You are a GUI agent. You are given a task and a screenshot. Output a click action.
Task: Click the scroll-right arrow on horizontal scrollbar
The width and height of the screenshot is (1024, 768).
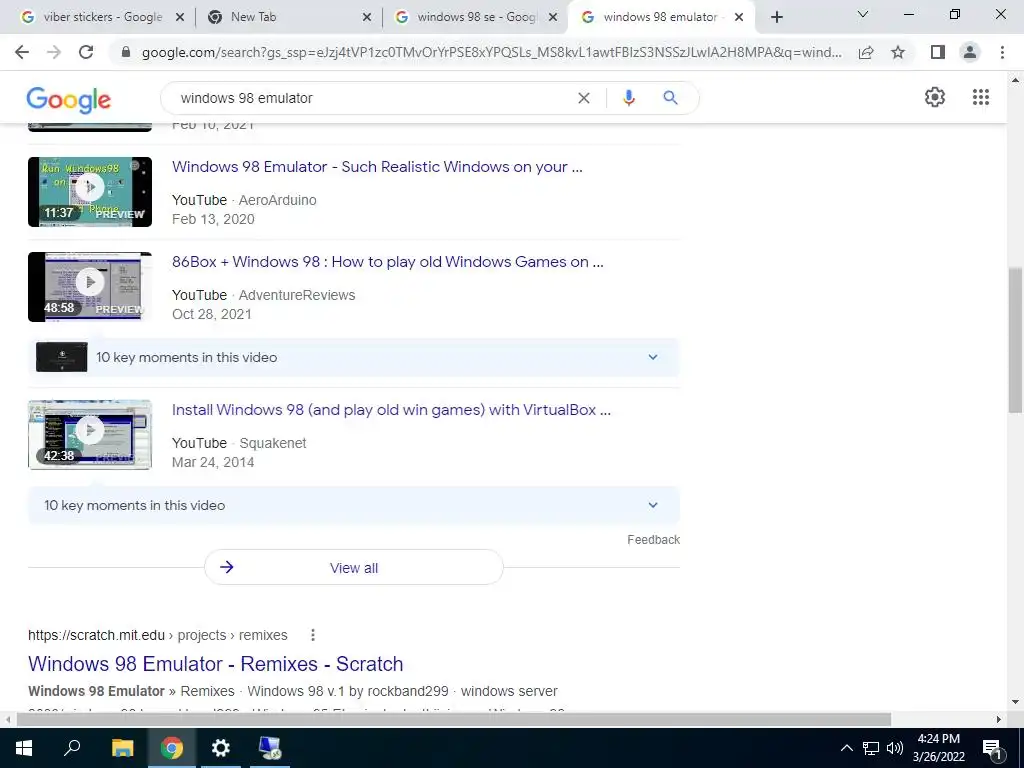pyautogui.click(x=999, y=719)
